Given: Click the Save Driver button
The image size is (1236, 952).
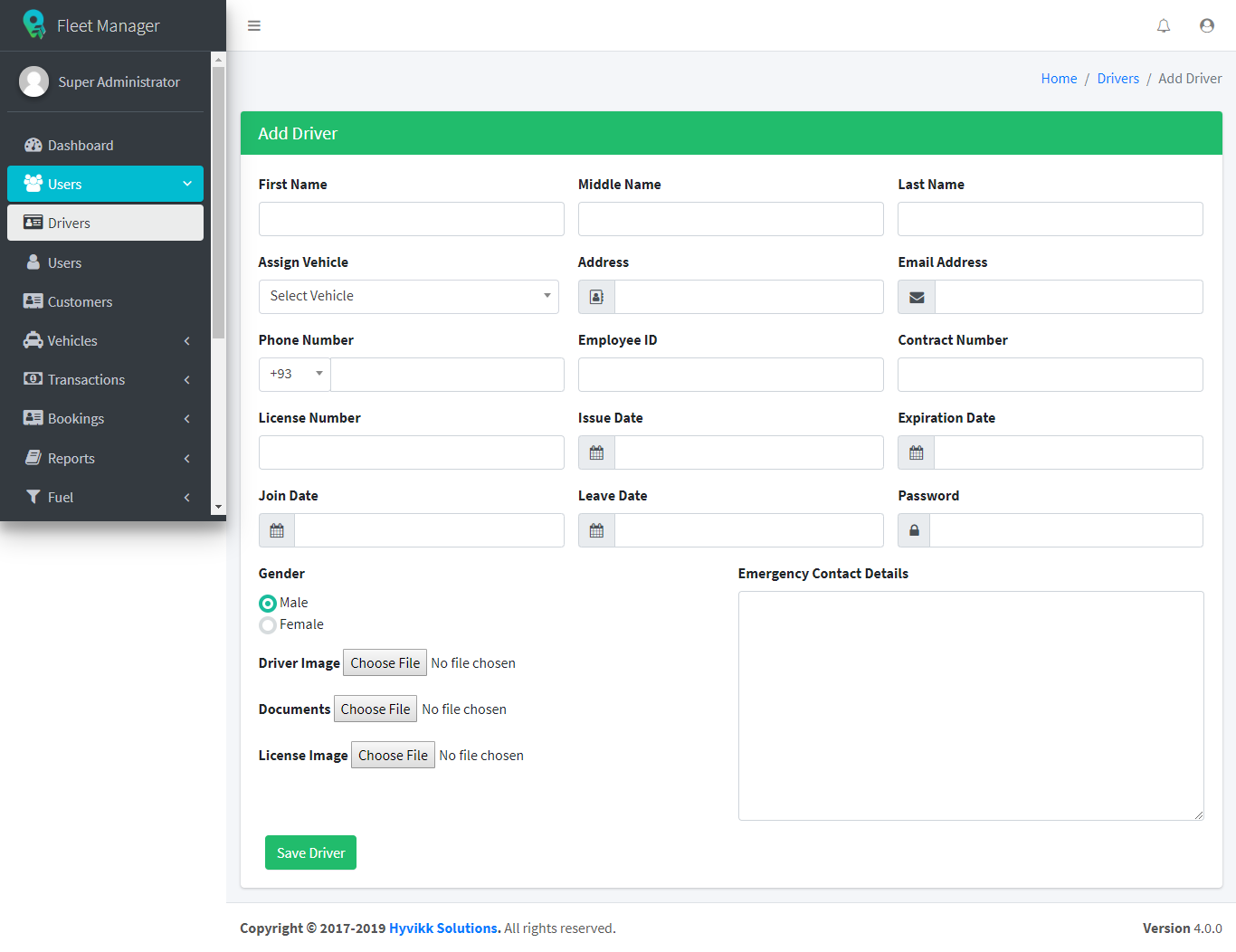Looking at the screenshot, I should [310, 852].
